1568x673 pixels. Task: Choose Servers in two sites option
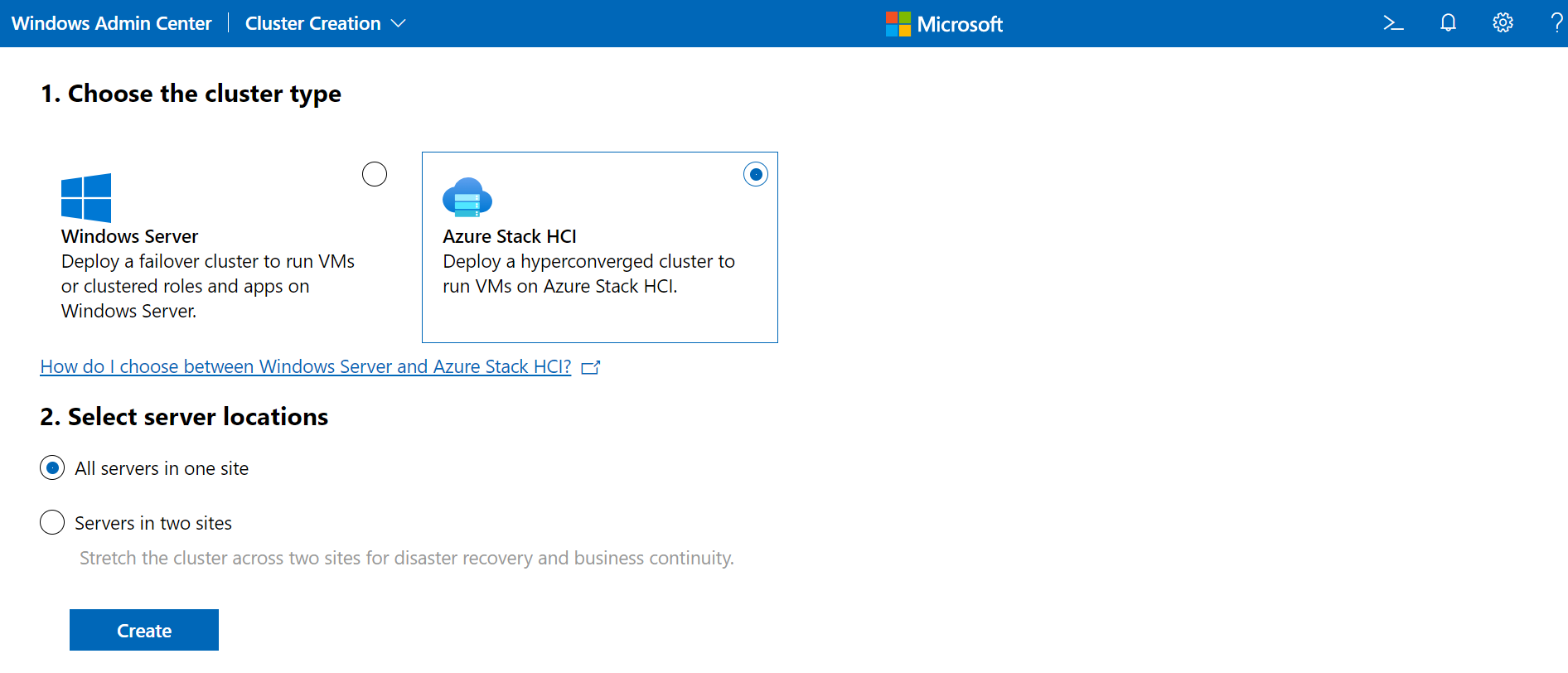tap(52, 523)
